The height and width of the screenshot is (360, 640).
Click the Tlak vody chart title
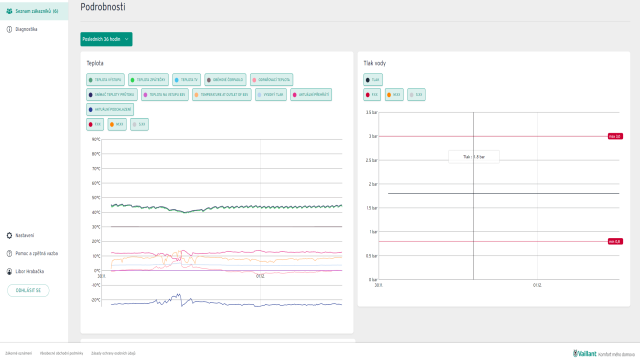pos(375,63)
